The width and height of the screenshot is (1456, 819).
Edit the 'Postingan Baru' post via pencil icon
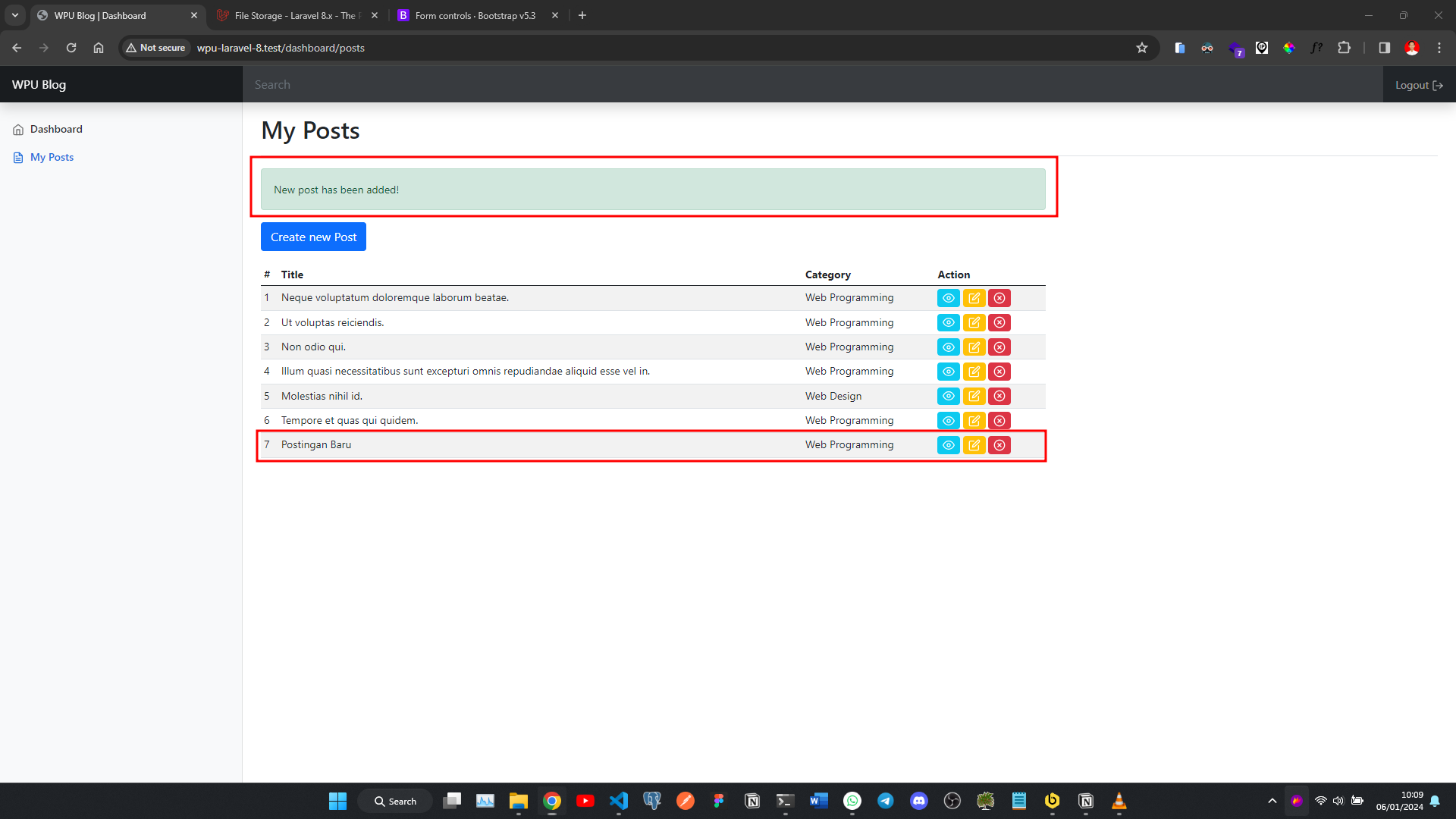pyautogui.click(x=974, y=445)
